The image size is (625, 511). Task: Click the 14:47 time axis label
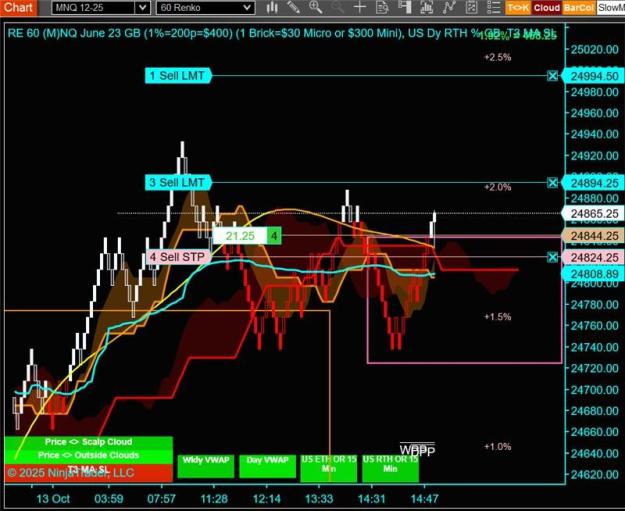click(425, 499)
